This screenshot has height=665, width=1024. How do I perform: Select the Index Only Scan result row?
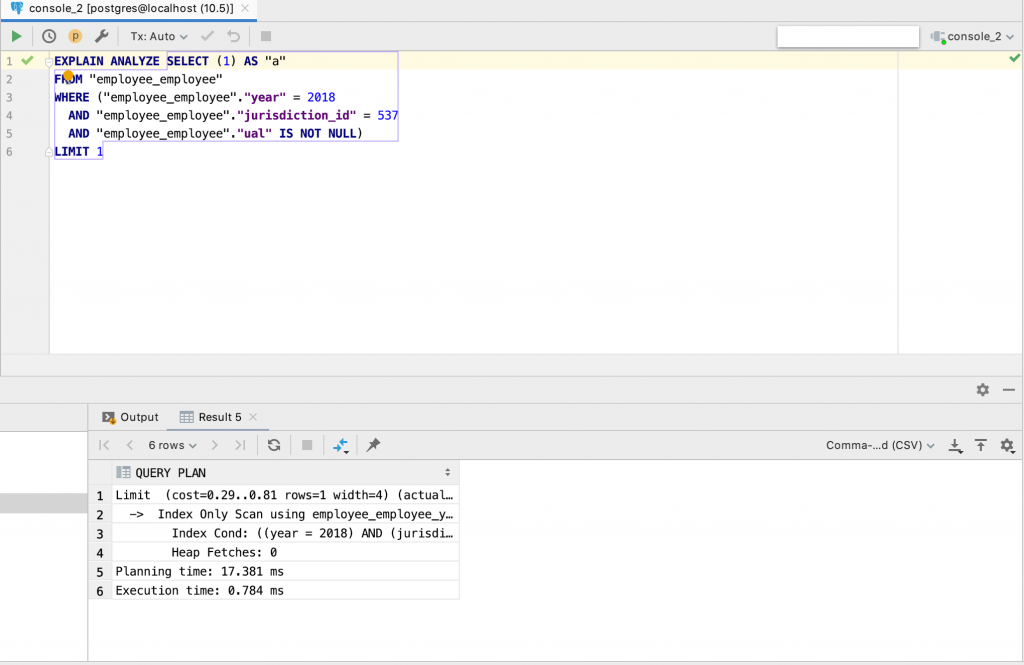(x=285, y=514)
